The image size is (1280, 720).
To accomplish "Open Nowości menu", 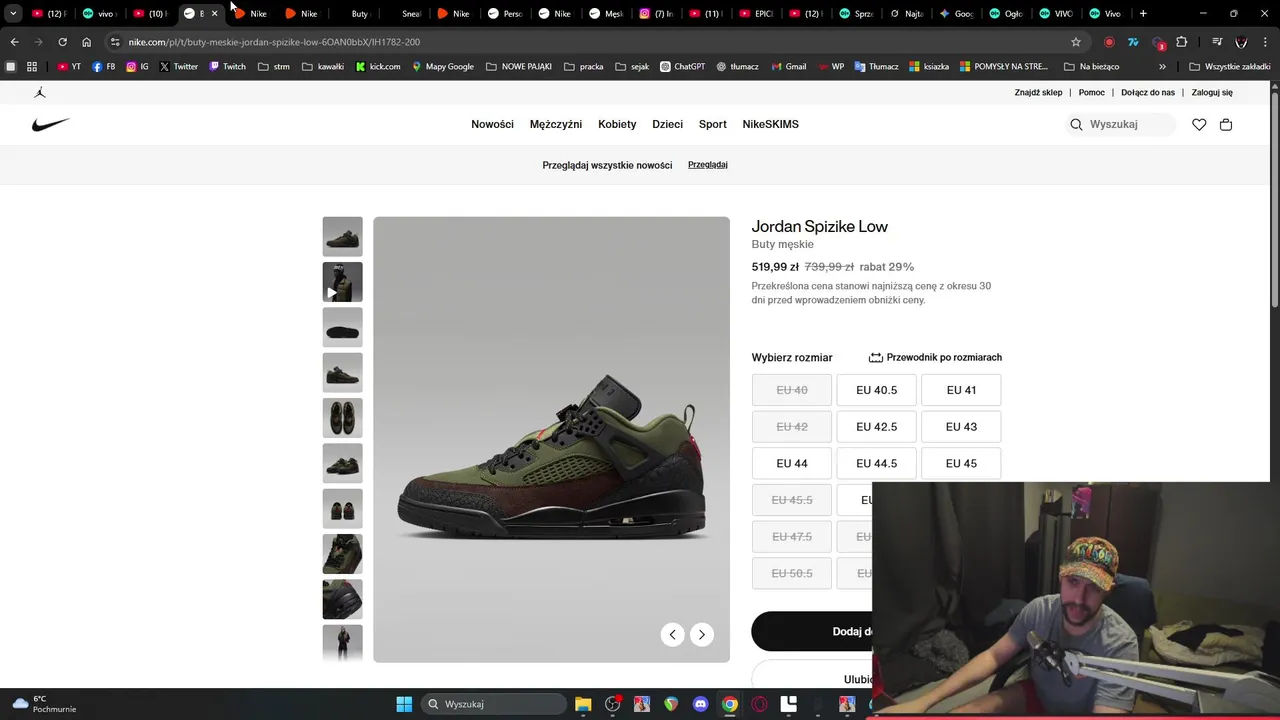I will 492,124.
